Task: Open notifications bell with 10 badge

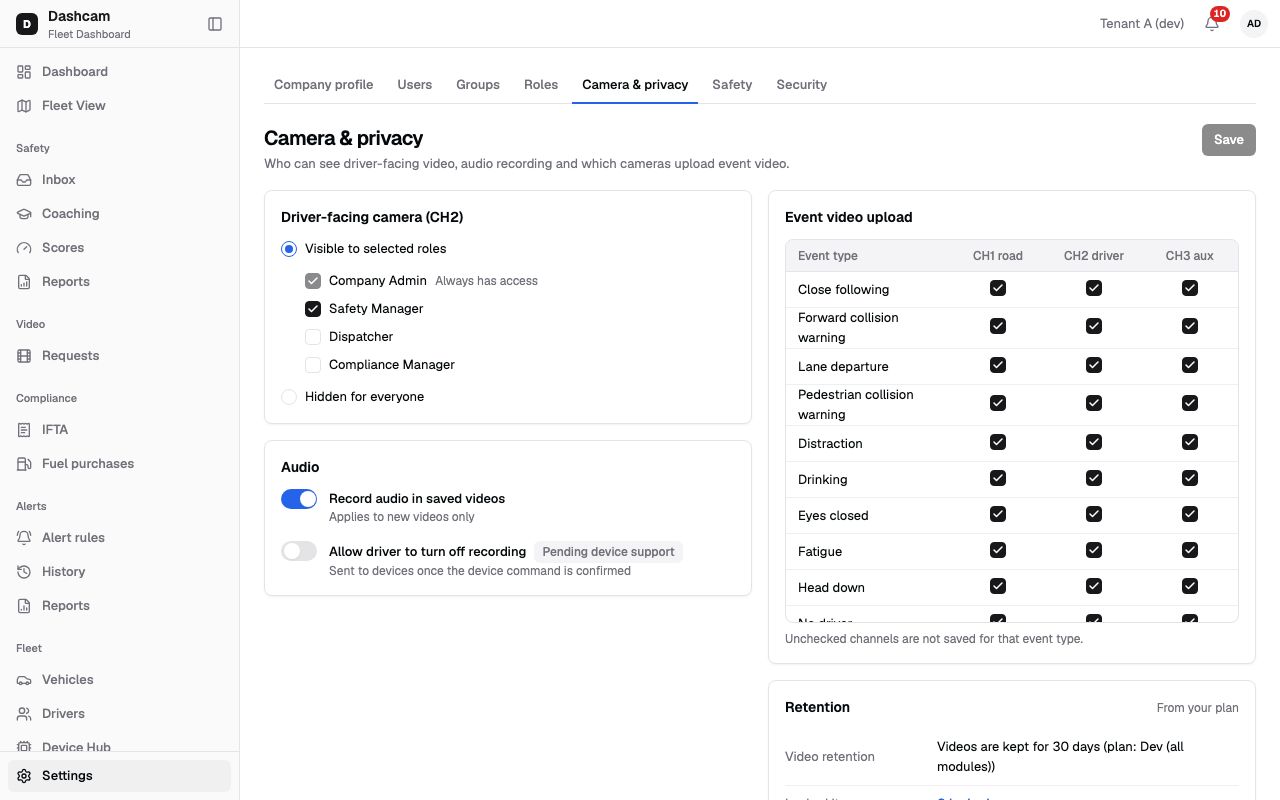Action: pos(1212,23)
